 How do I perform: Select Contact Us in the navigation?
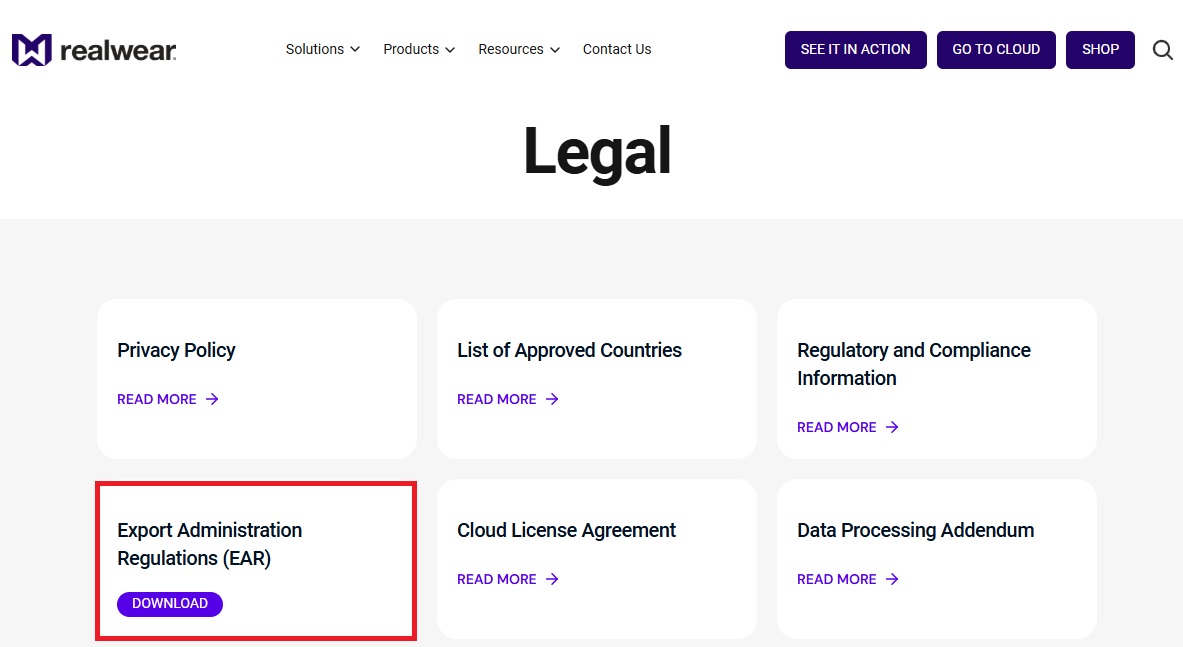[x=616, y=49]
